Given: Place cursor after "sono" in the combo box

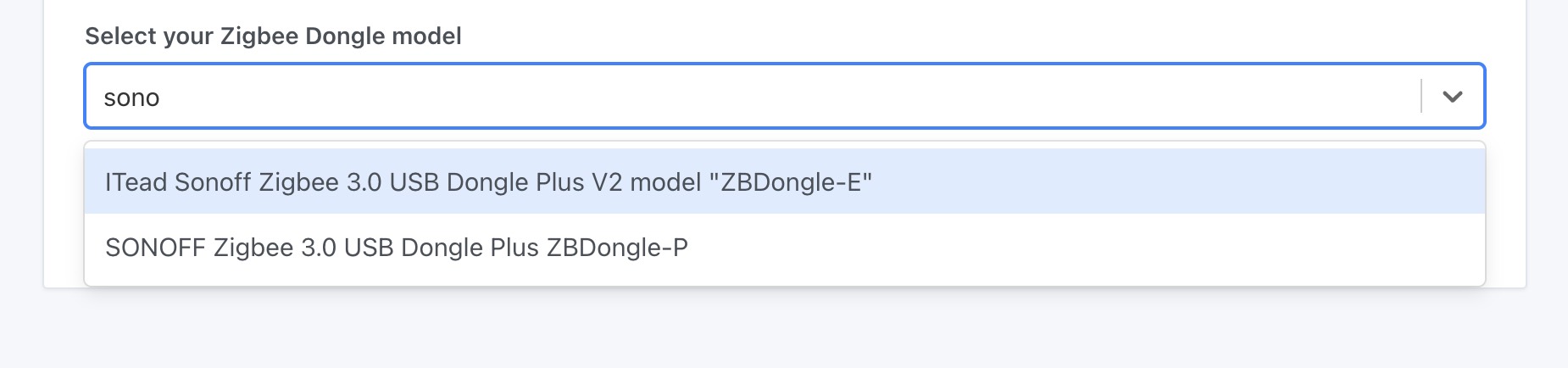Looking at the screenshot, I should coord(161,98).
